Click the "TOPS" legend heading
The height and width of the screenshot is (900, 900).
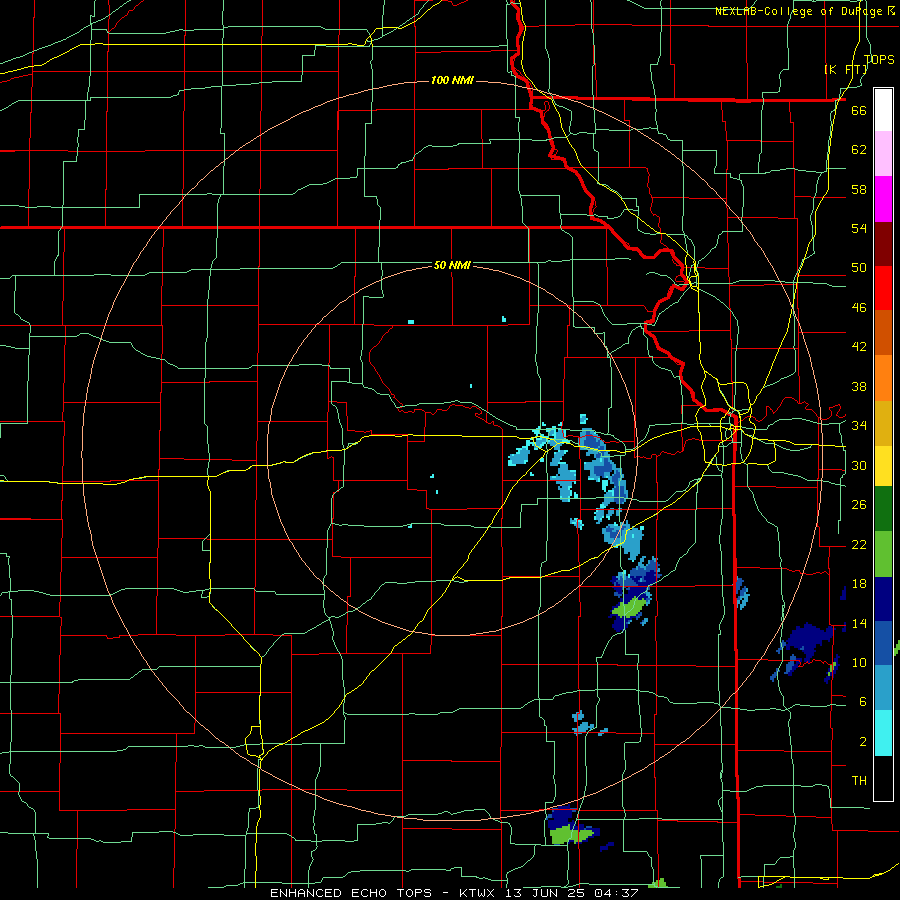[879, 59]
